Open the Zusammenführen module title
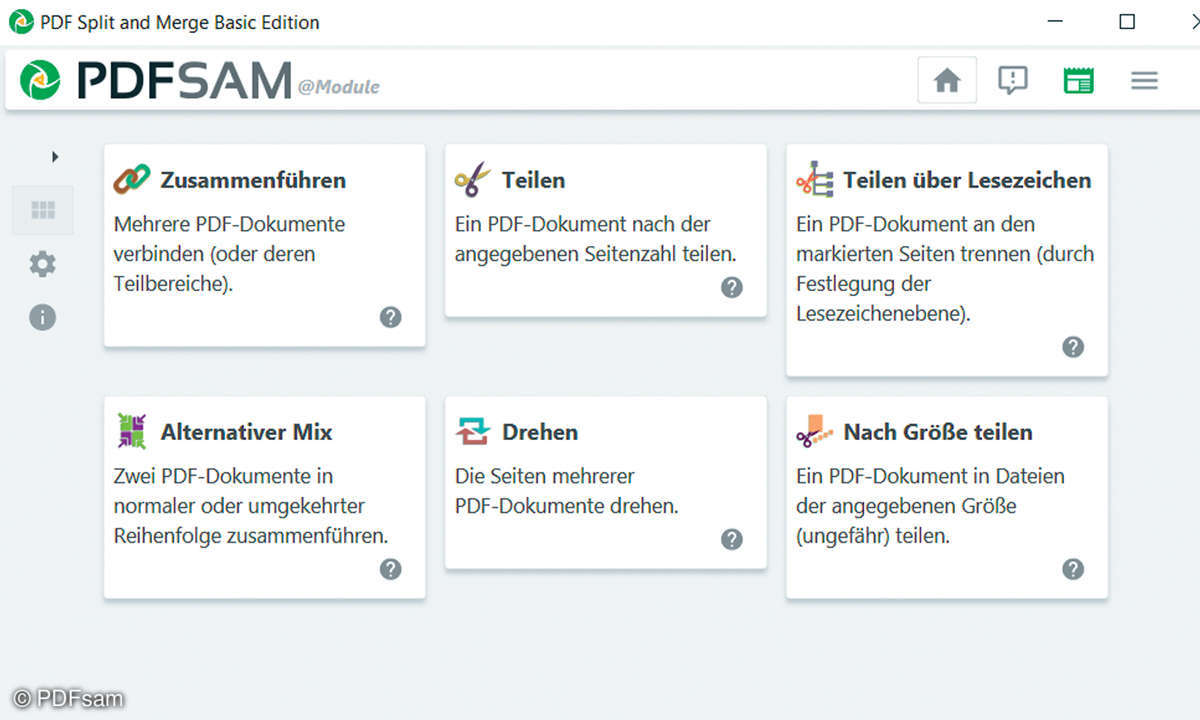Screen dimensions: 1200x720 (253, 181)
